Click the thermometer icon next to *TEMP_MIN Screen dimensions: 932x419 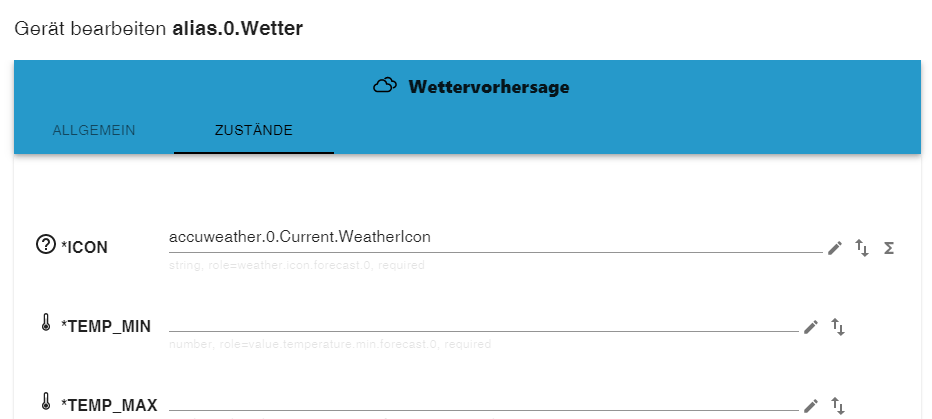(45, 323)
